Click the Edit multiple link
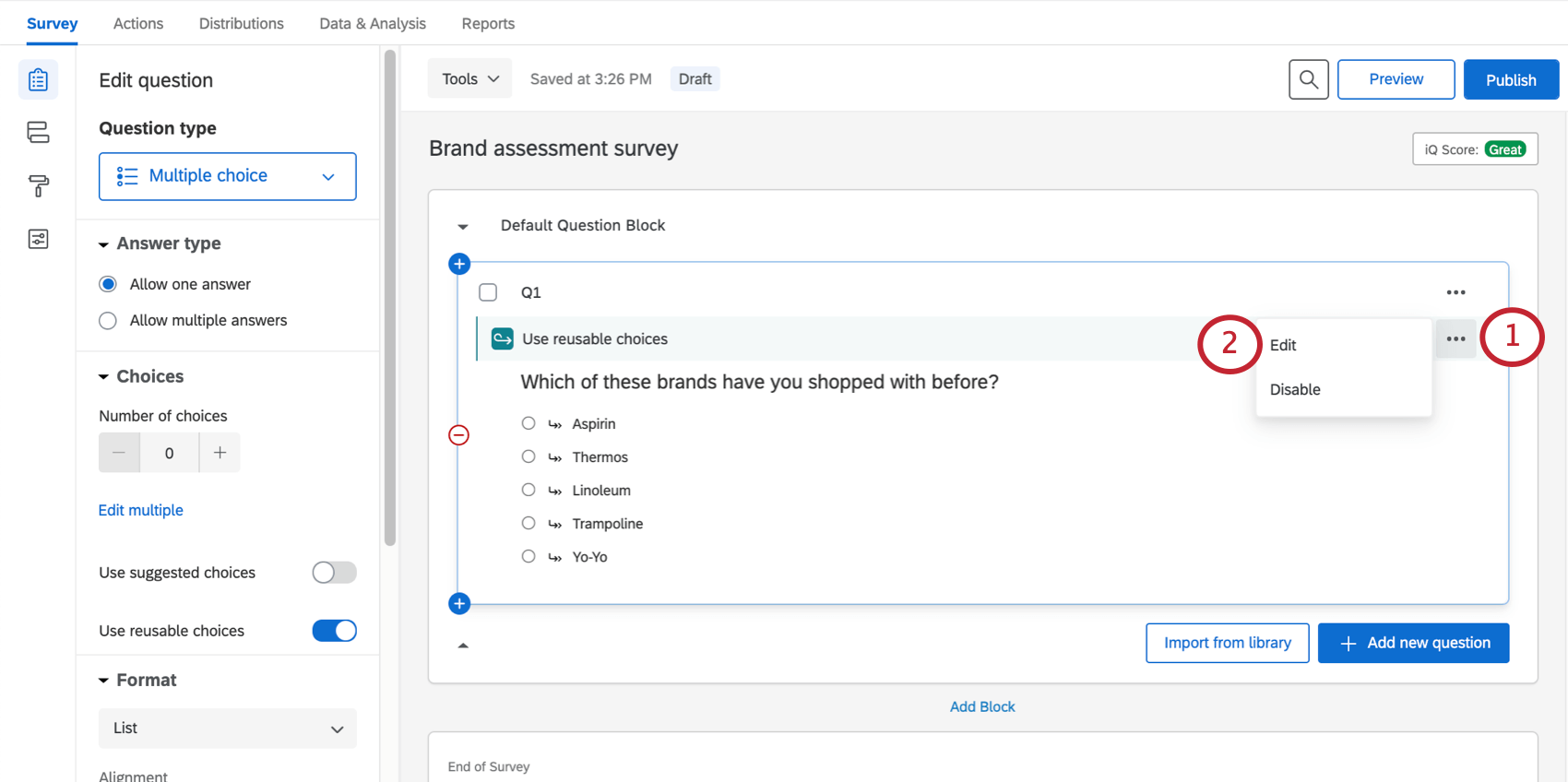The width and height of the screenshot is (1568, 782). click(141, 510)
